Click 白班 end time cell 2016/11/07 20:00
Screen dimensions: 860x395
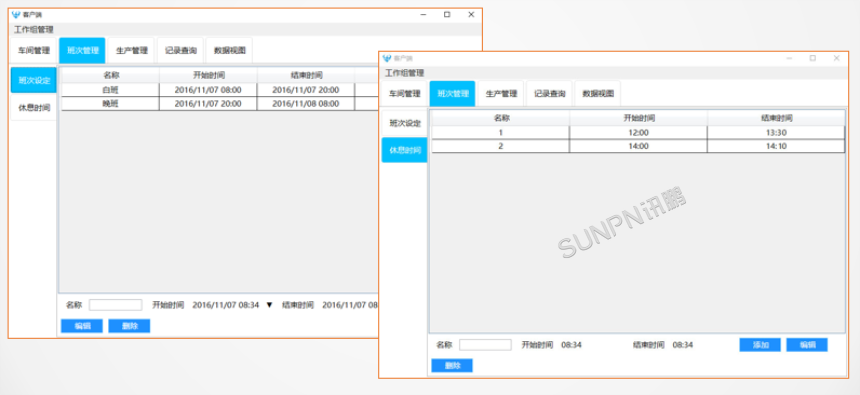(x=305, y=89)
